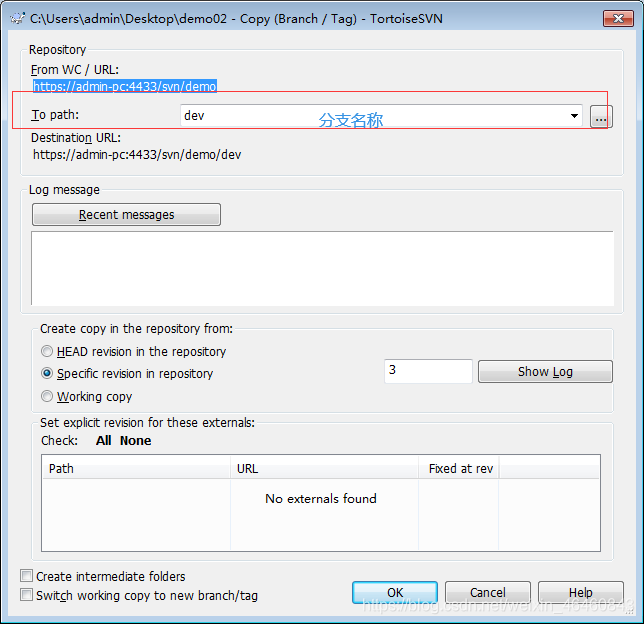Expand the To path dropdown arrow
This screenshot has width=644, height=624.
coord(574,116)
